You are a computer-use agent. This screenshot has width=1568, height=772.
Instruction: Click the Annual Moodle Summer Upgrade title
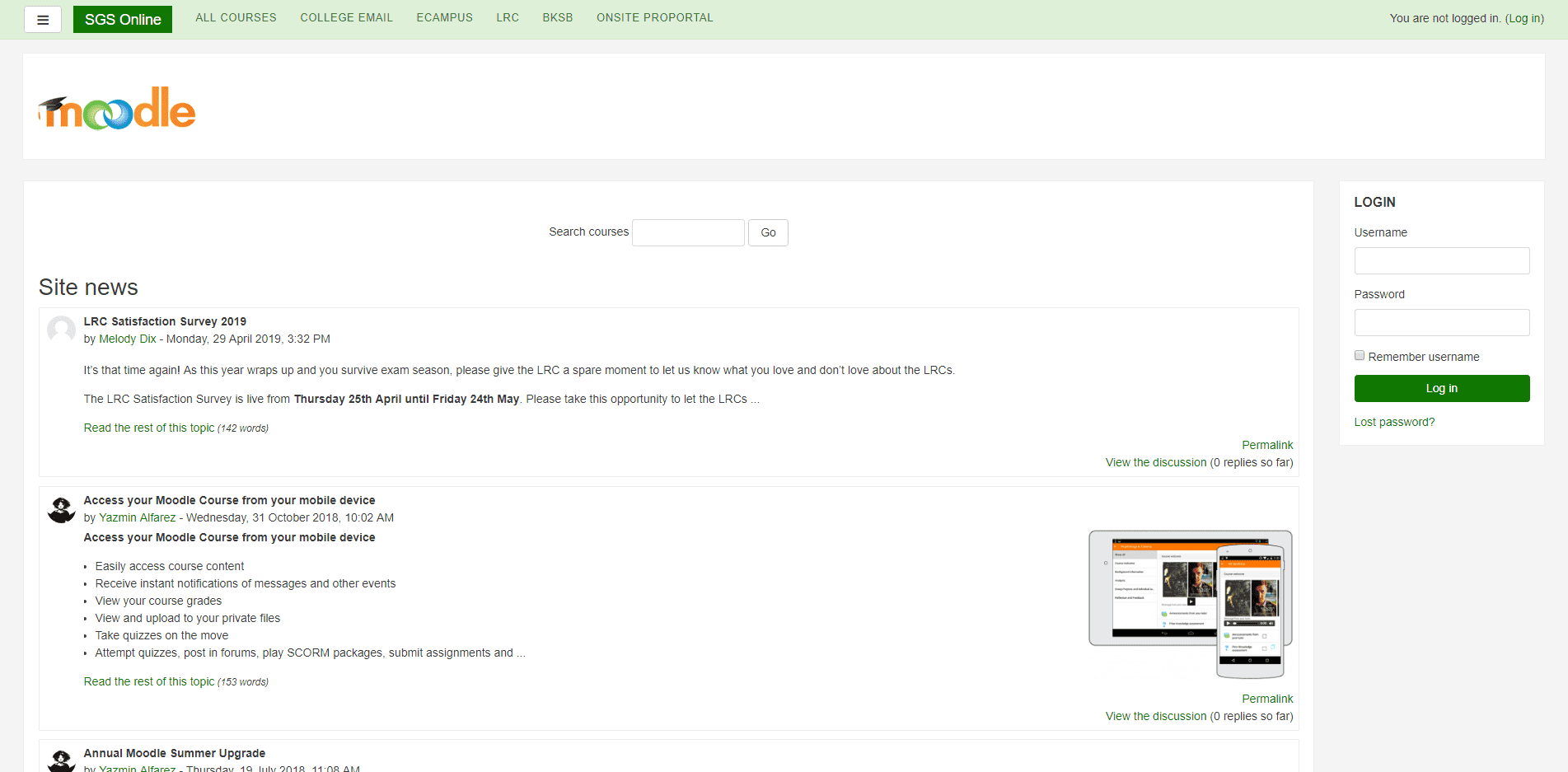pos(175,753)
